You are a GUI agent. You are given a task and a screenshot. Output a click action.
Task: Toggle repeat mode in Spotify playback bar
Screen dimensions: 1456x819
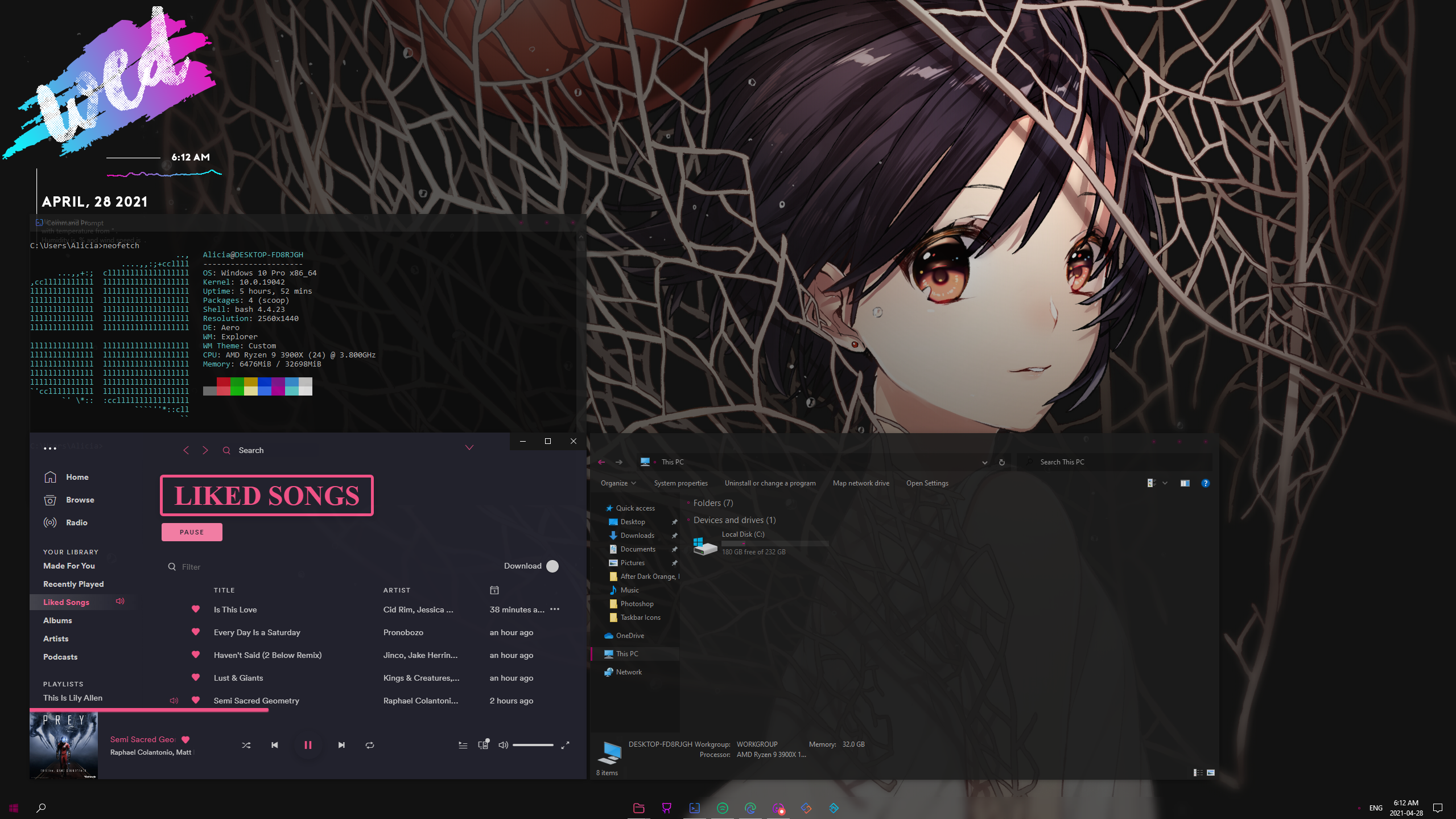click(x=369, y=744)
